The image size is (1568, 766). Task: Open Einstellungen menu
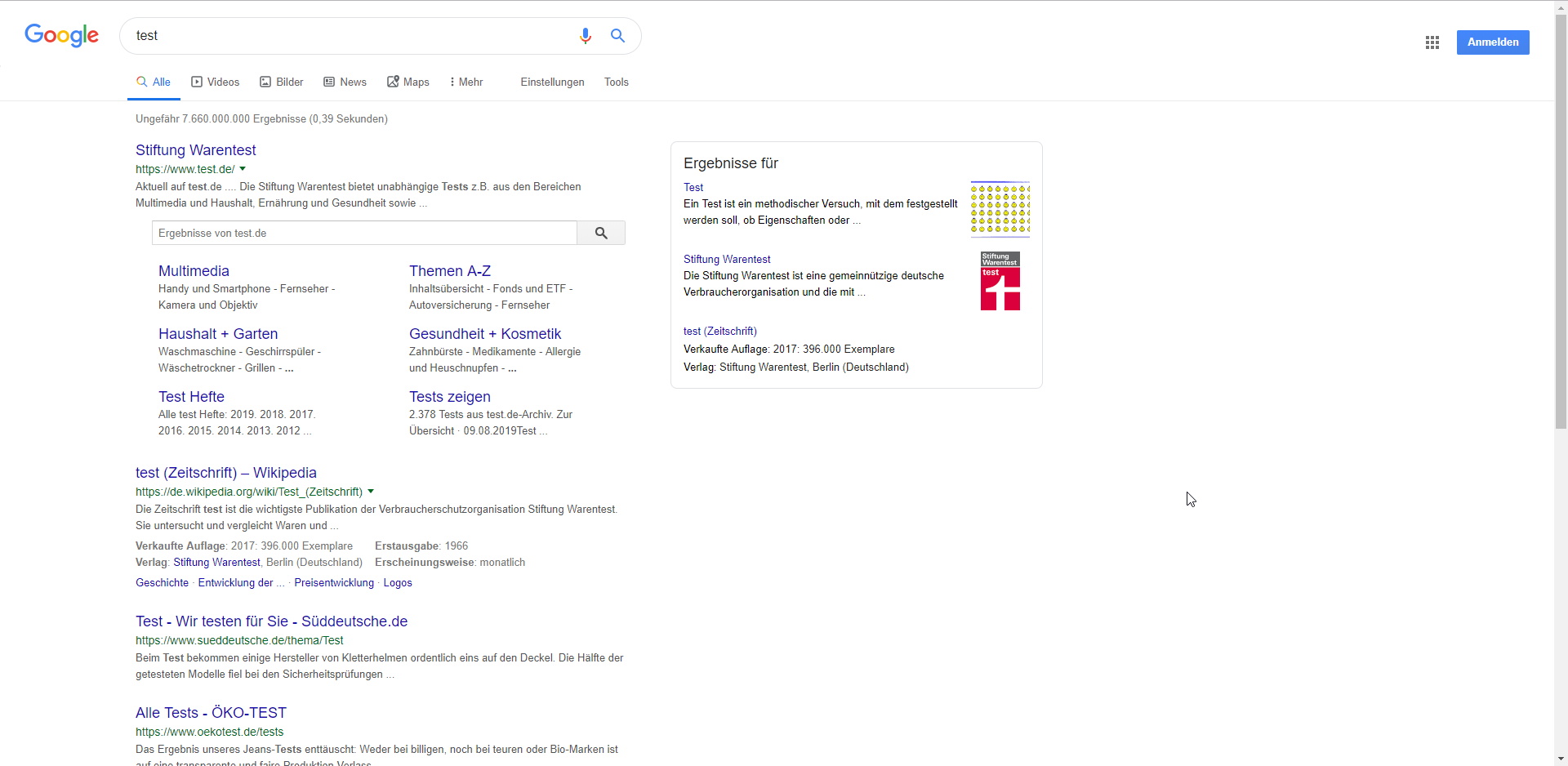point(552,82)
